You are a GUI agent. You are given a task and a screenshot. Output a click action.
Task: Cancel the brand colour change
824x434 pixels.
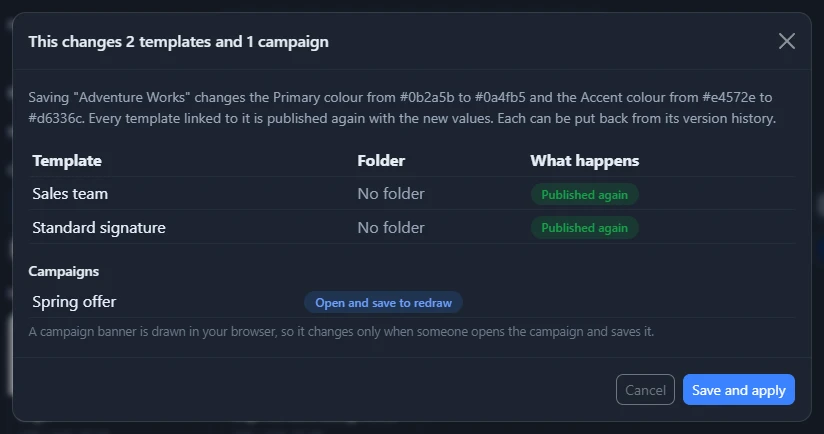pyautogui.click(x=645, y=390)
